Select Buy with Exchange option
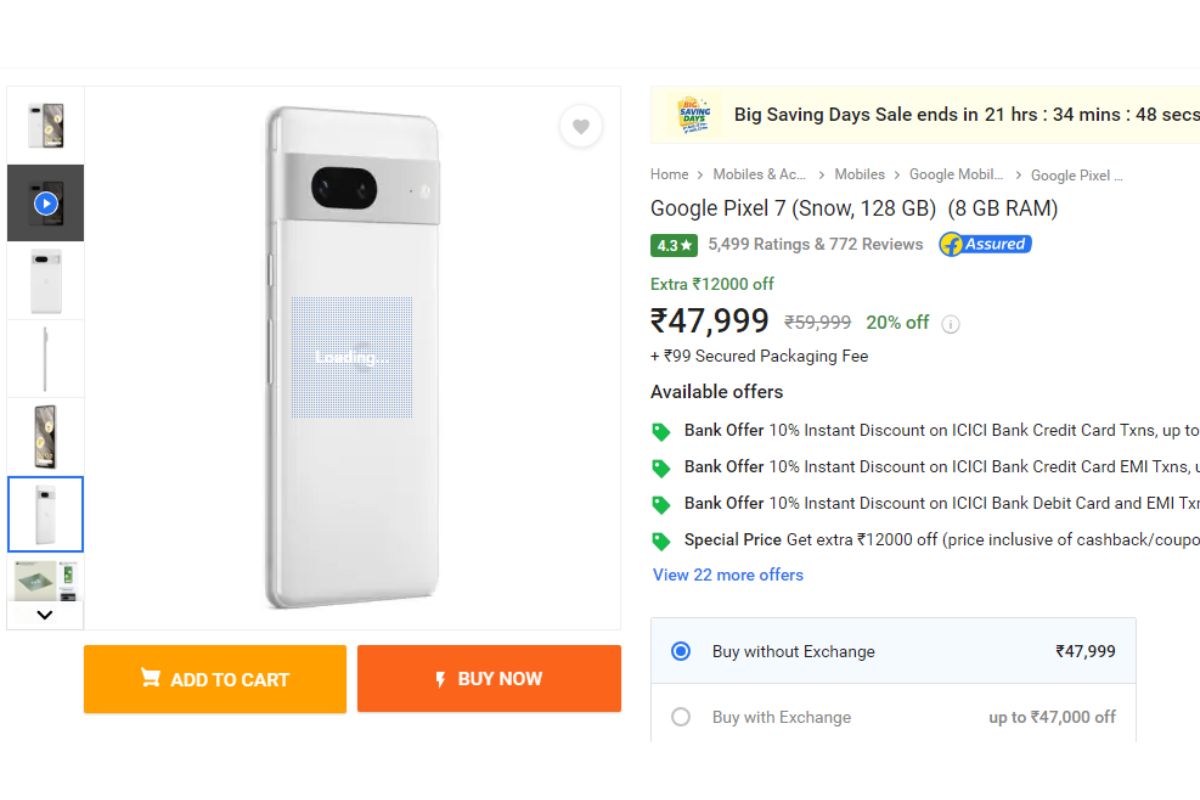 pos(681,717)
